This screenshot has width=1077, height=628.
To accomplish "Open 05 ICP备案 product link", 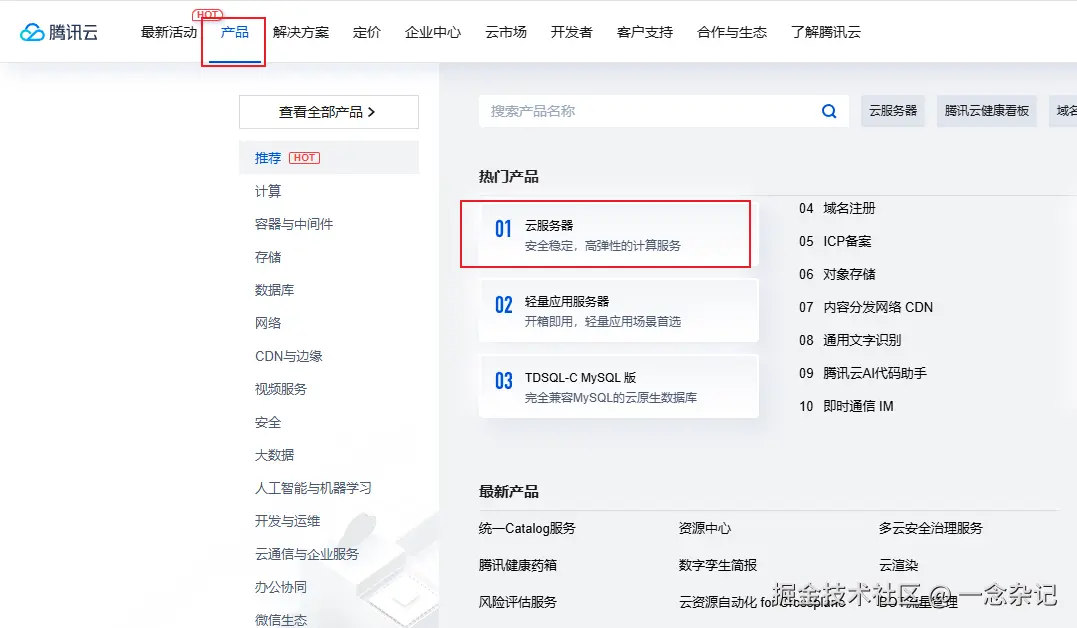I will click(x=835, y=241).
